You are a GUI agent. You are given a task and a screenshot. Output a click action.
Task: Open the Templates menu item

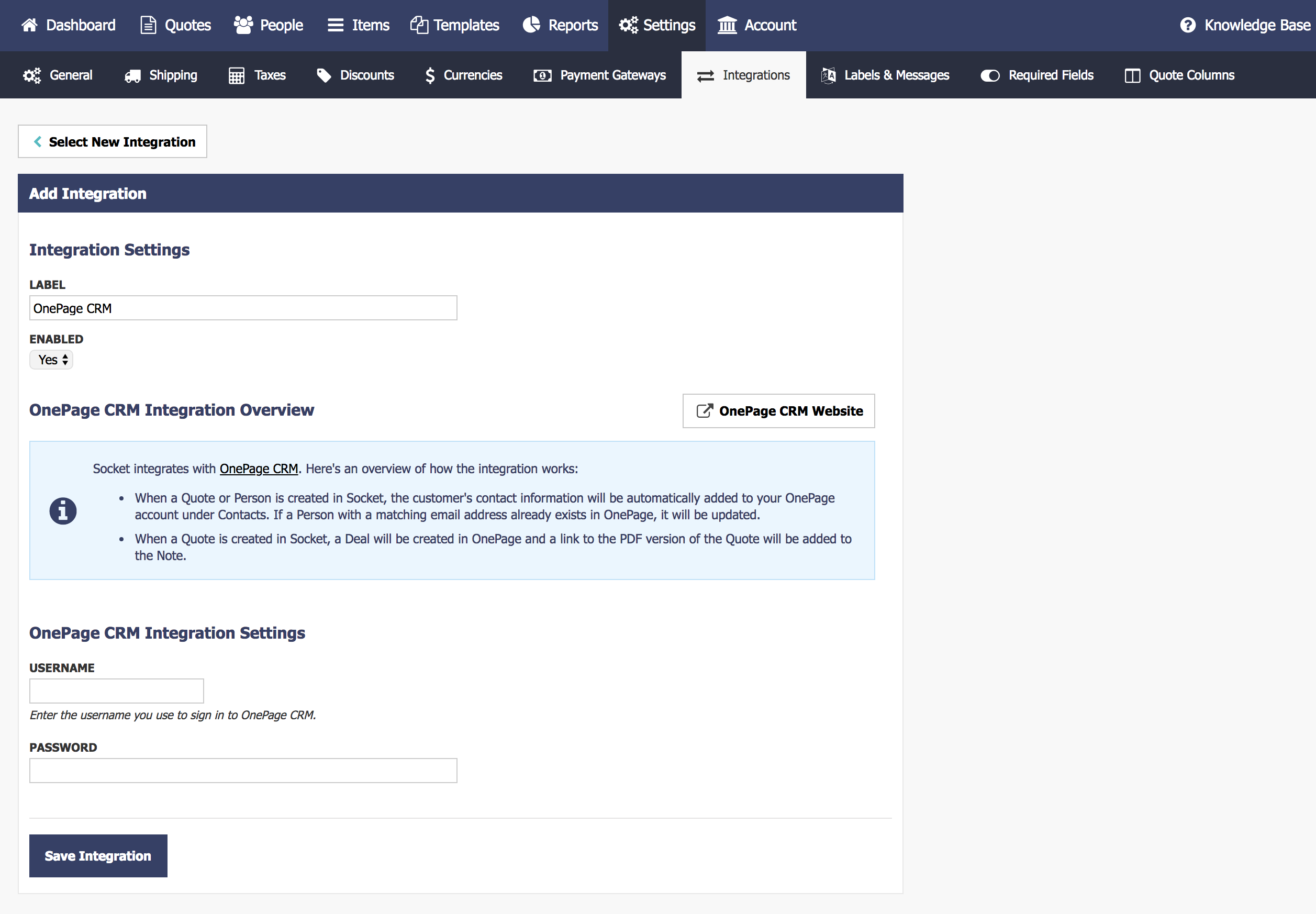point(455,25)
